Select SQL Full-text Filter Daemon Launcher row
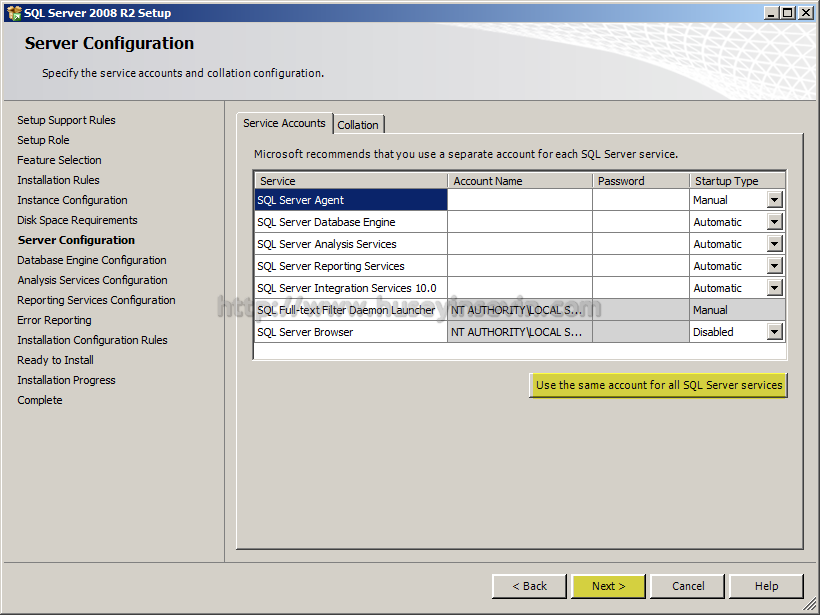 (351, 310)
